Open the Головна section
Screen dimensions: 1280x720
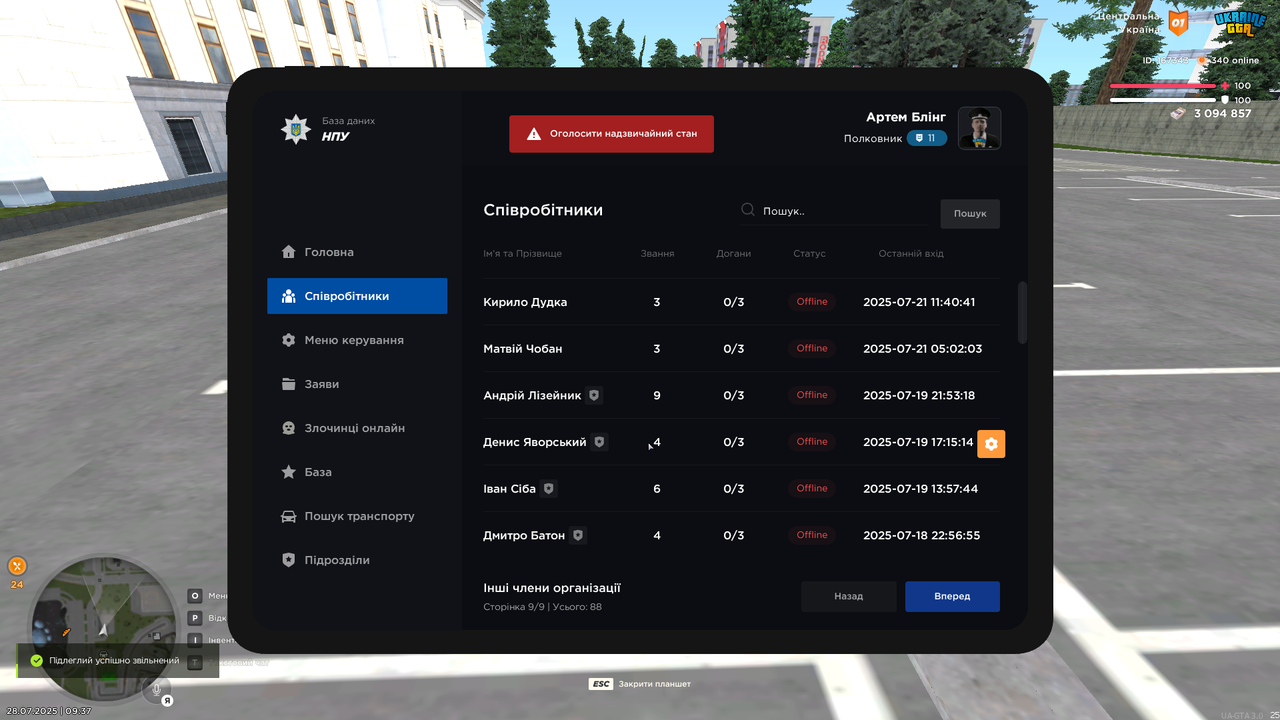[357, 252]
